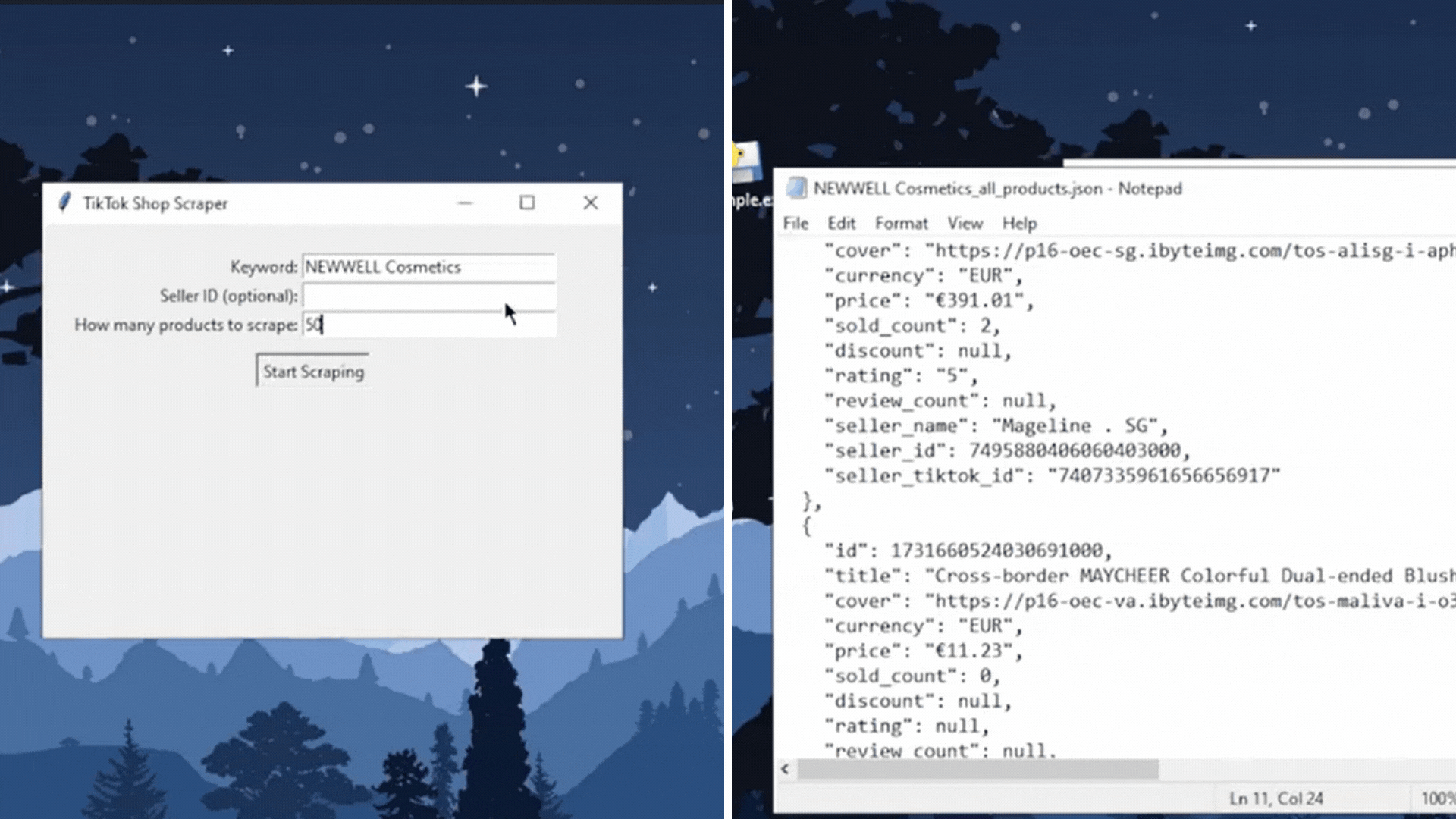The image size is (1456, 819).
Task: Click the seller_name line in the JSON text
Action: (996, 426)
